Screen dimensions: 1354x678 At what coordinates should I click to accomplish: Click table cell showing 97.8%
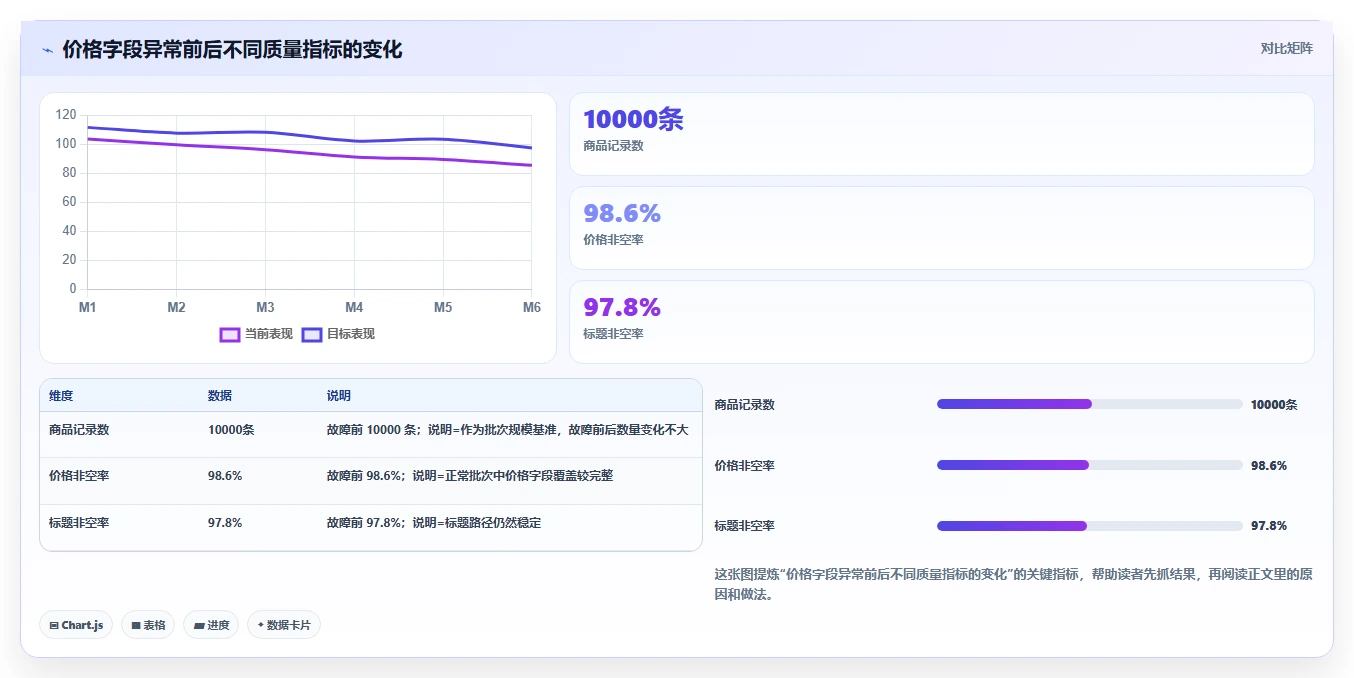pyautogui.click(x=225, y=522)
